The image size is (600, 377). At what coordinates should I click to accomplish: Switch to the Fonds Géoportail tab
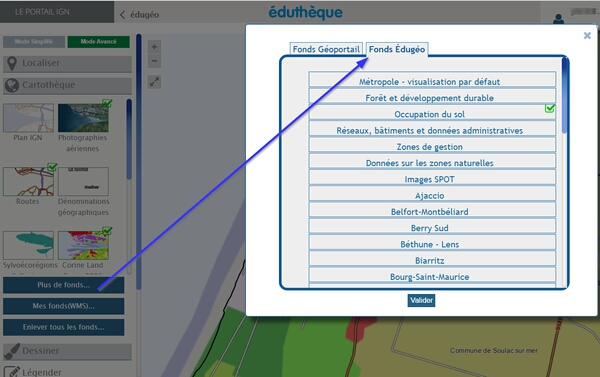click(326, 49)
